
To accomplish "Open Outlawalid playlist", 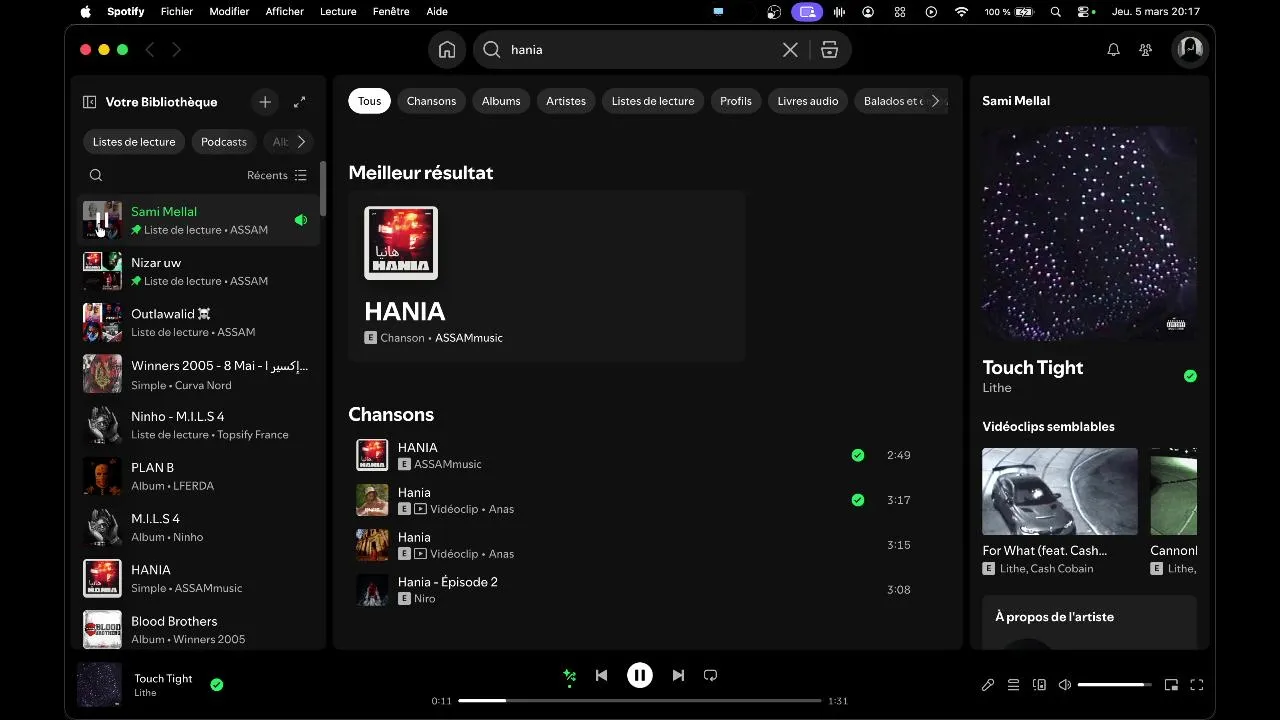I will 200,322.
